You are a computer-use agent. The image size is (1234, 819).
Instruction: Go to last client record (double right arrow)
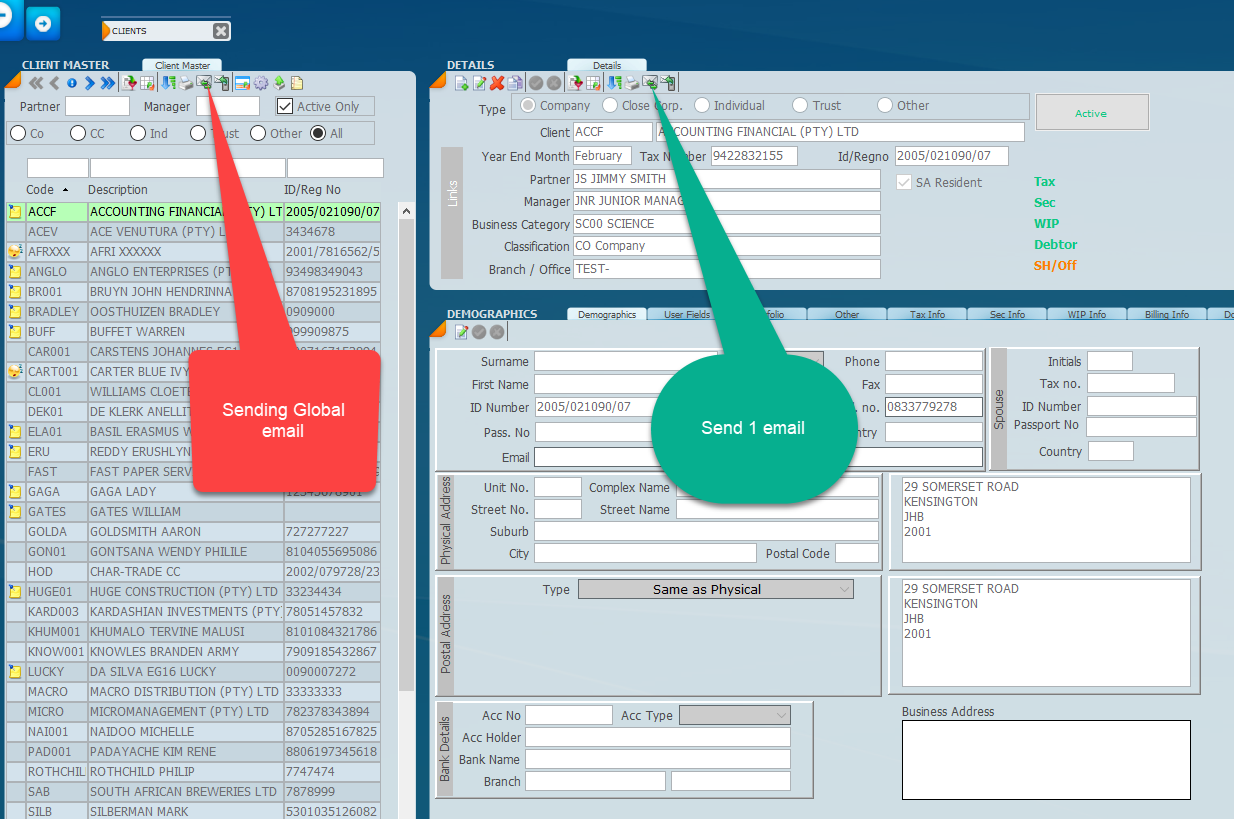(x=107, y=83)
